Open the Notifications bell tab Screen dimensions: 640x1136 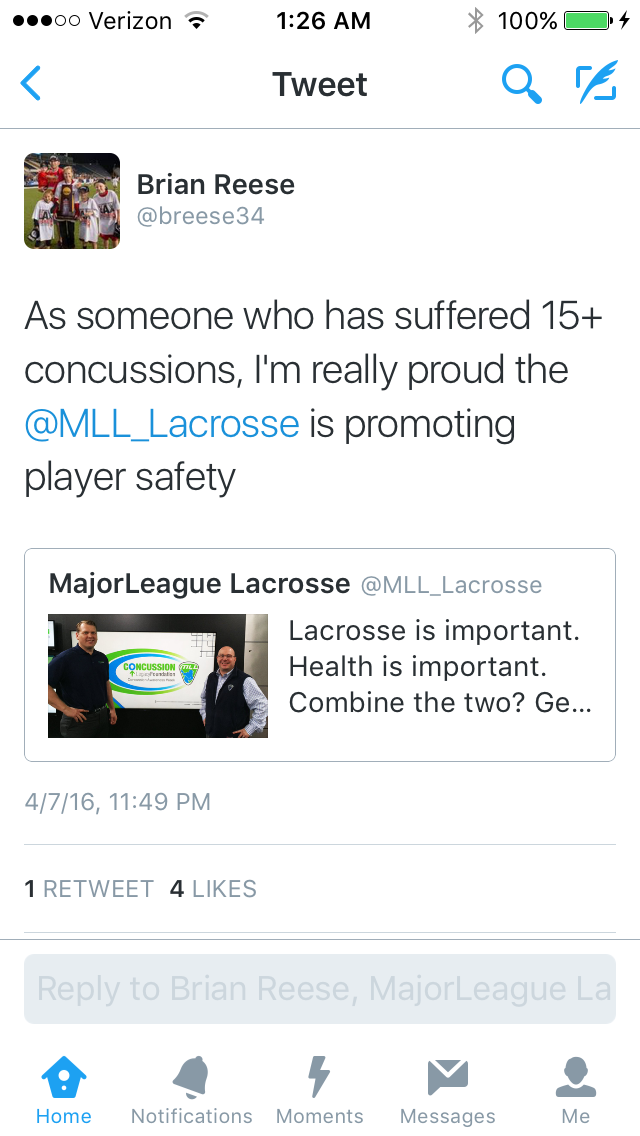(x=191, y=1090)
